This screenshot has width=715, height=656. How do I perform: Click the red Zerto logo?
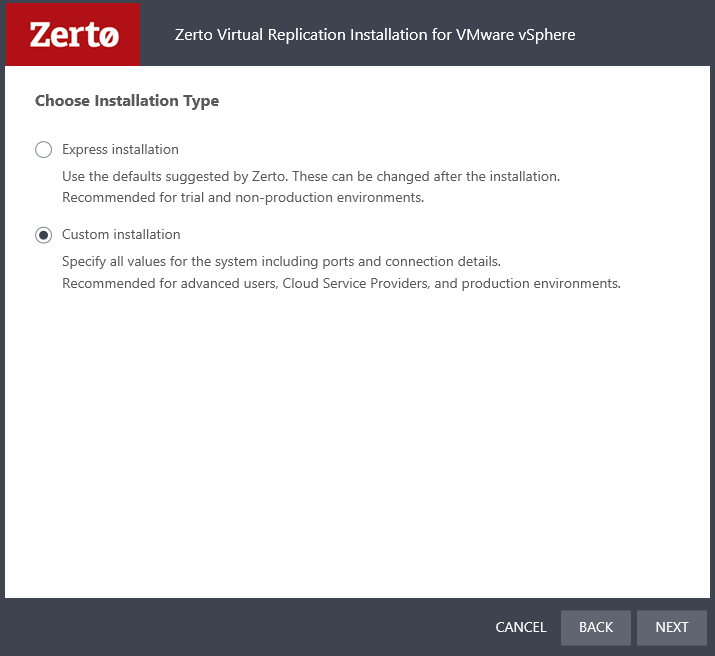point(73,35)
